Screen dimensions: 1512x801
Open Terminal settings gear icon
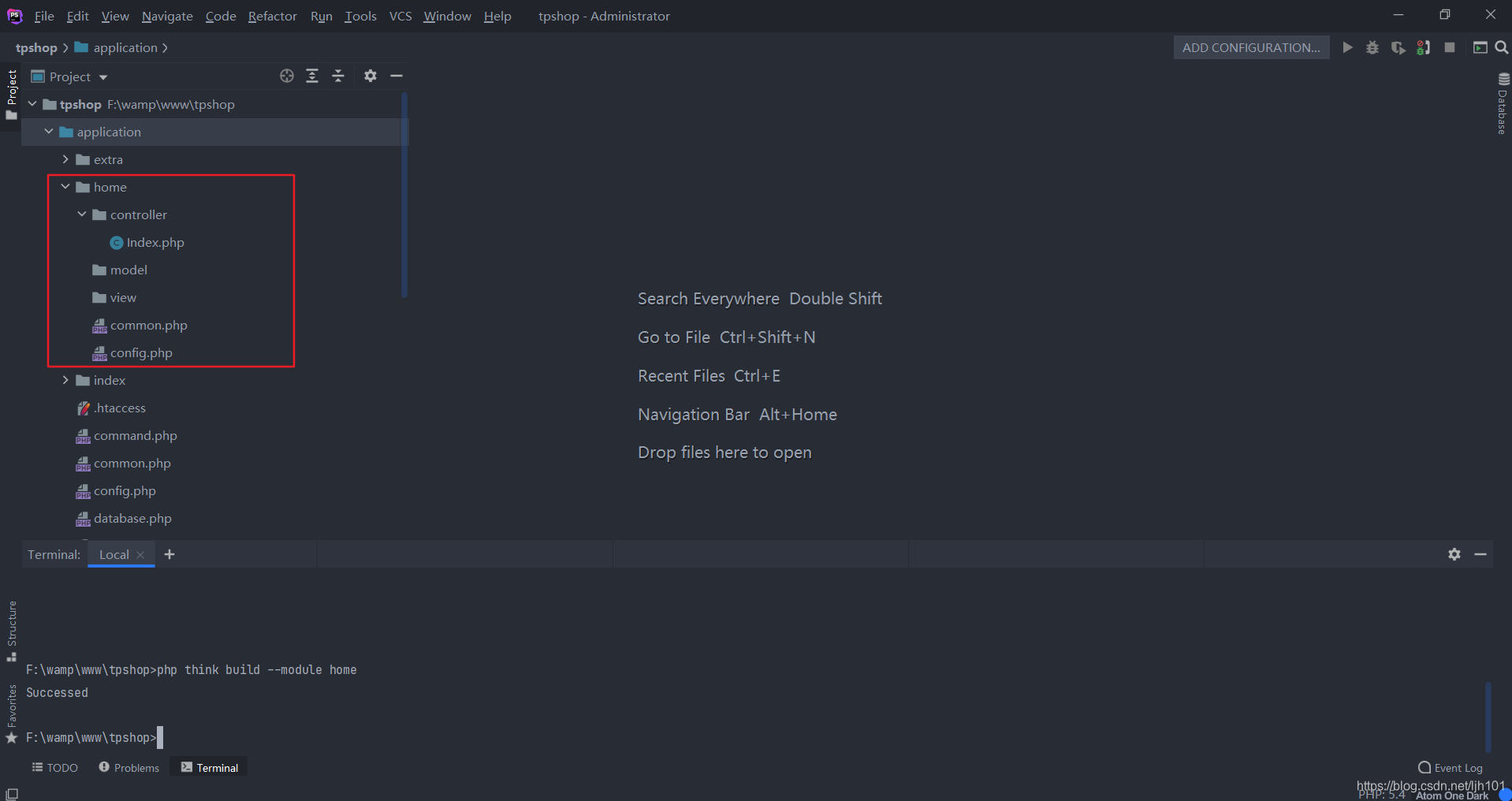[1454, 554]
